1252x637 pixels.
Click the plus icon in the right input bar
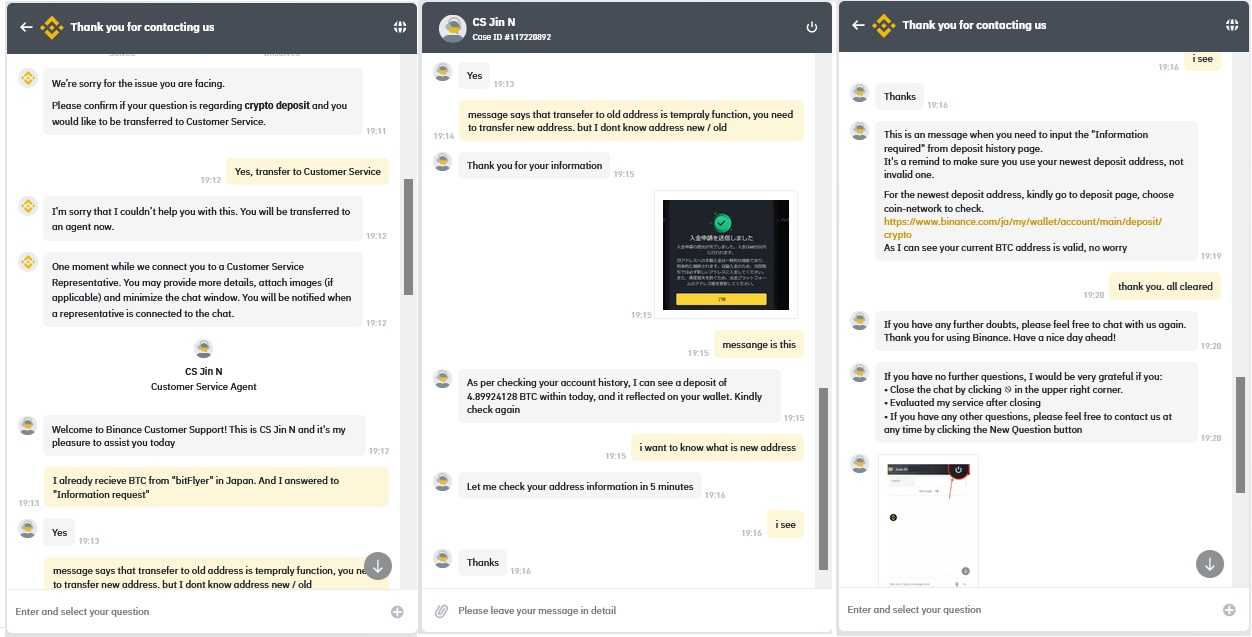(x=1229, y=610)
